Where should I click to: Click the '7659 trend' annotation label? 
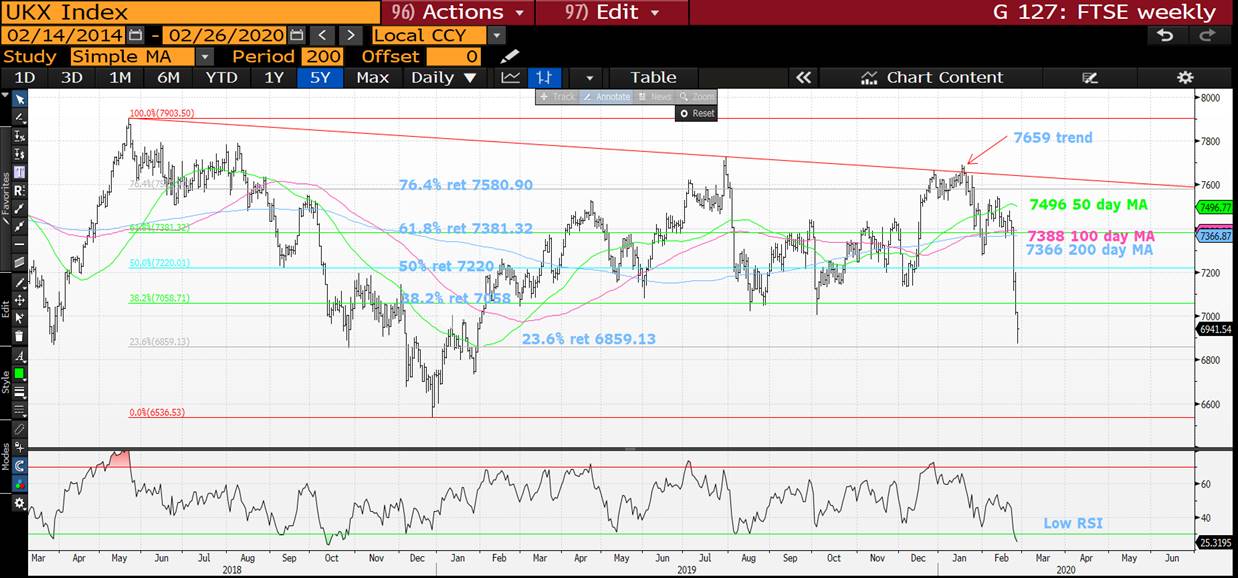[x=1052, y=138]
